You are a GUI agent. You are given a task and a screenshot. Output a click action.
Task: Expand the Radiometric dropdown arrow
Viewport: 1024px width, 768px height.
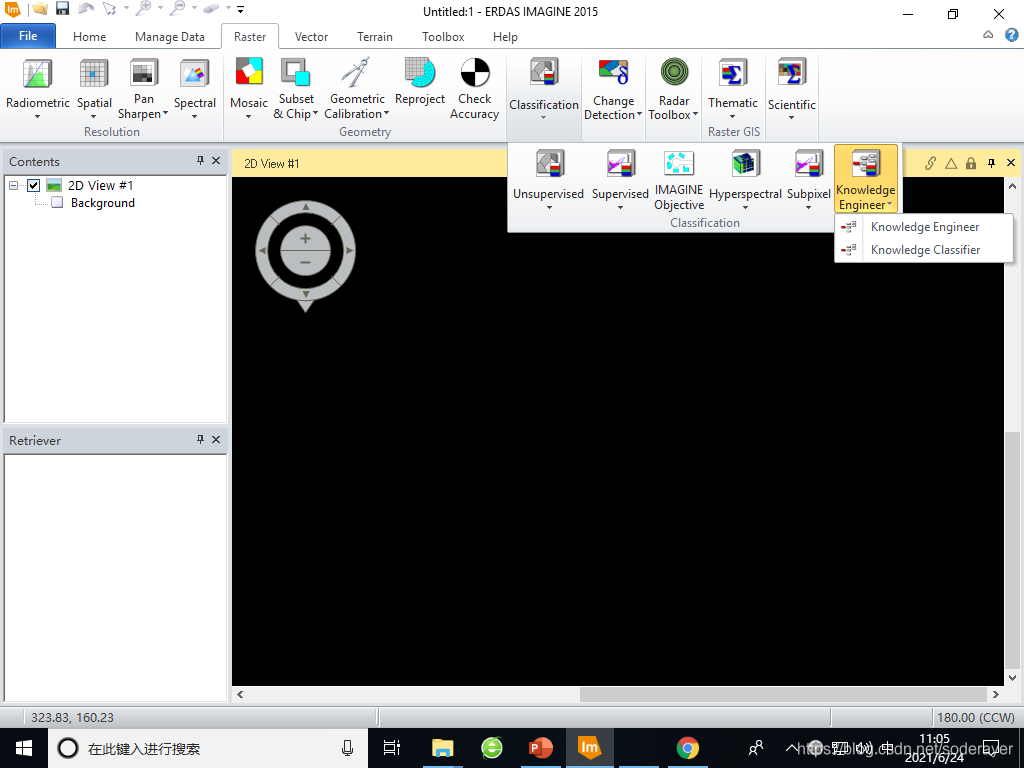(37, 117)
